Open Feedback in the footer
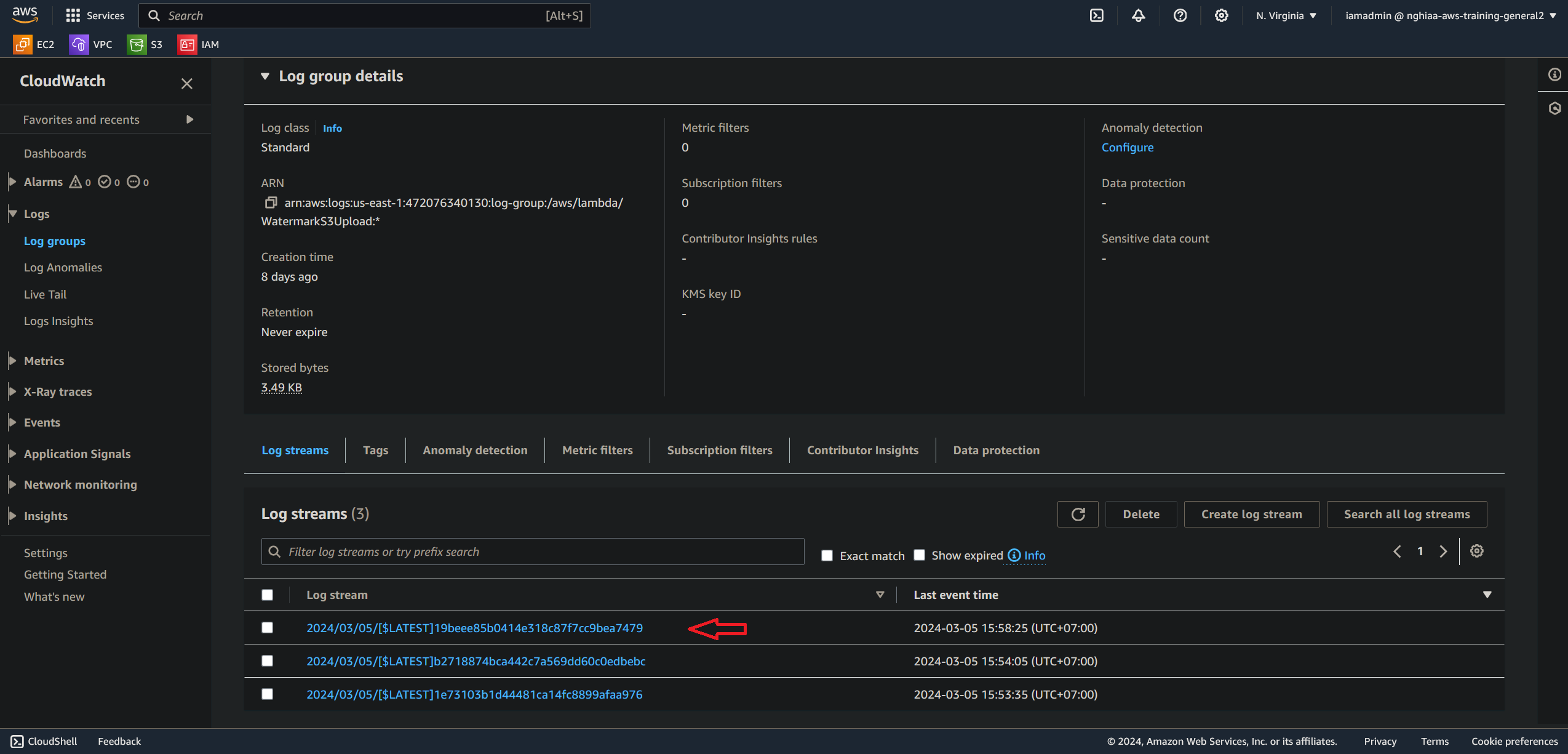 click(119, 741)
